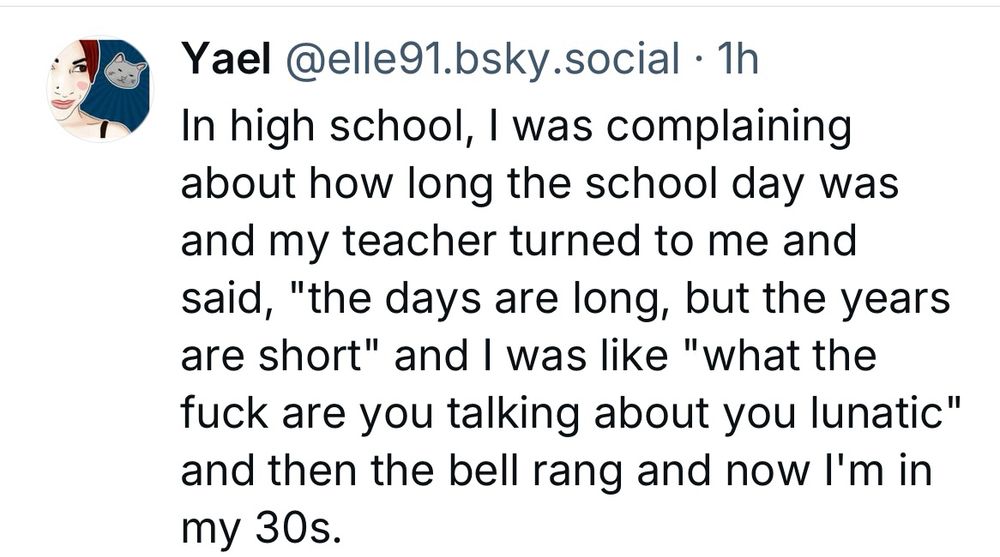1000x557 pixels.
Task: Click the phrase 'but the years'
Action: coord(818,299)
